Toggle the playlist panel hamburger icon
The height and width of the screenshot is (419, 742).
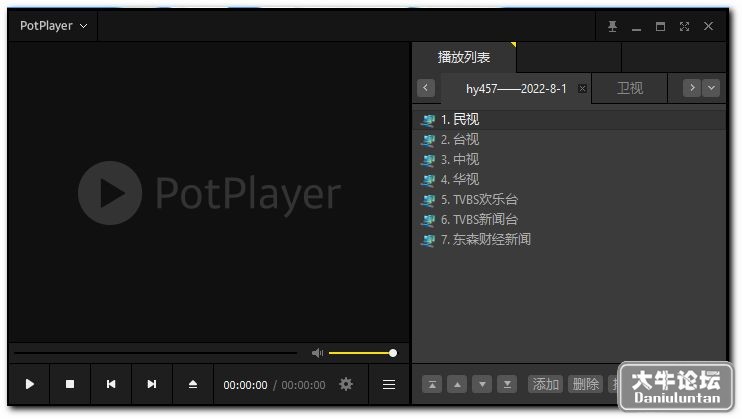[x=389, y=384]
